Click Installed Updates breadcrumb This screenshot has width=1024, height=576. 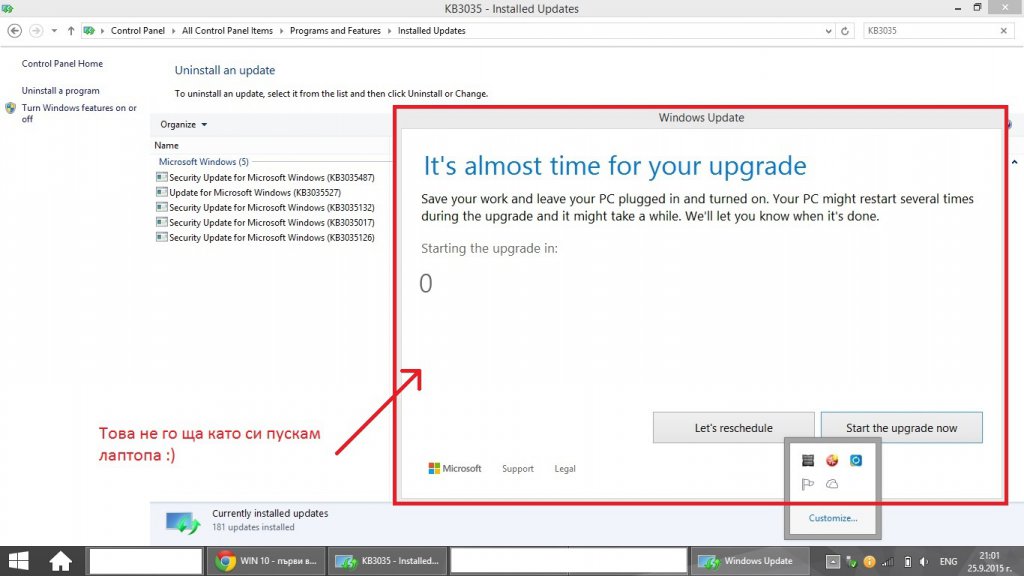(x=432, y=31)
